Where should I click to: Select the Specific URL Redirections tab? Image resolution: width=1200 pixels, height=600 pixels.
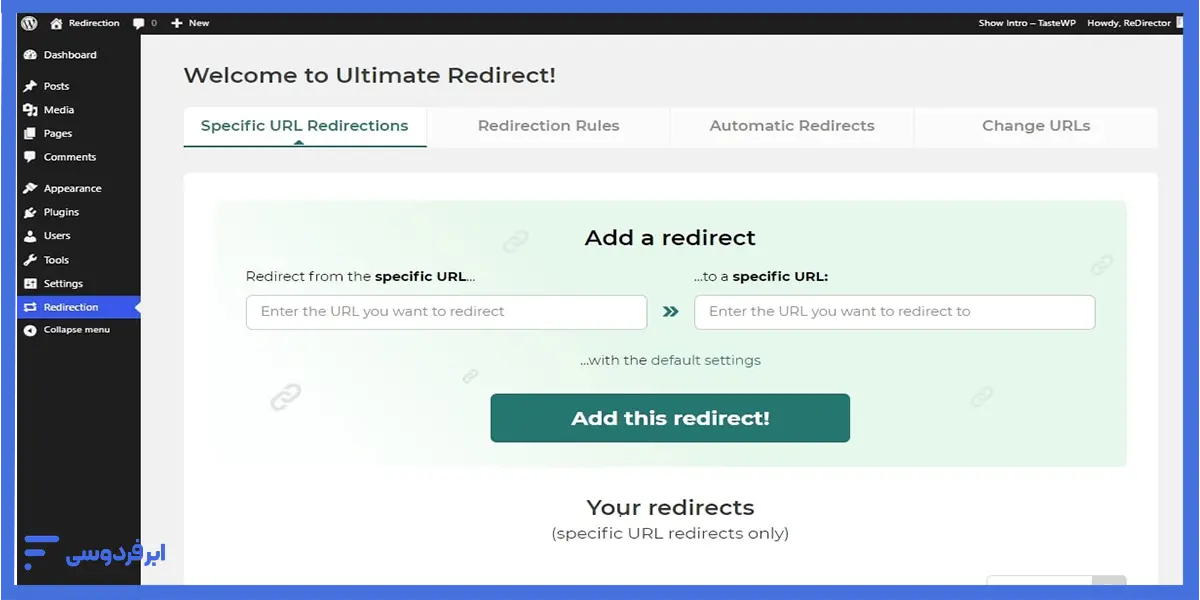[x=305, y=126]
